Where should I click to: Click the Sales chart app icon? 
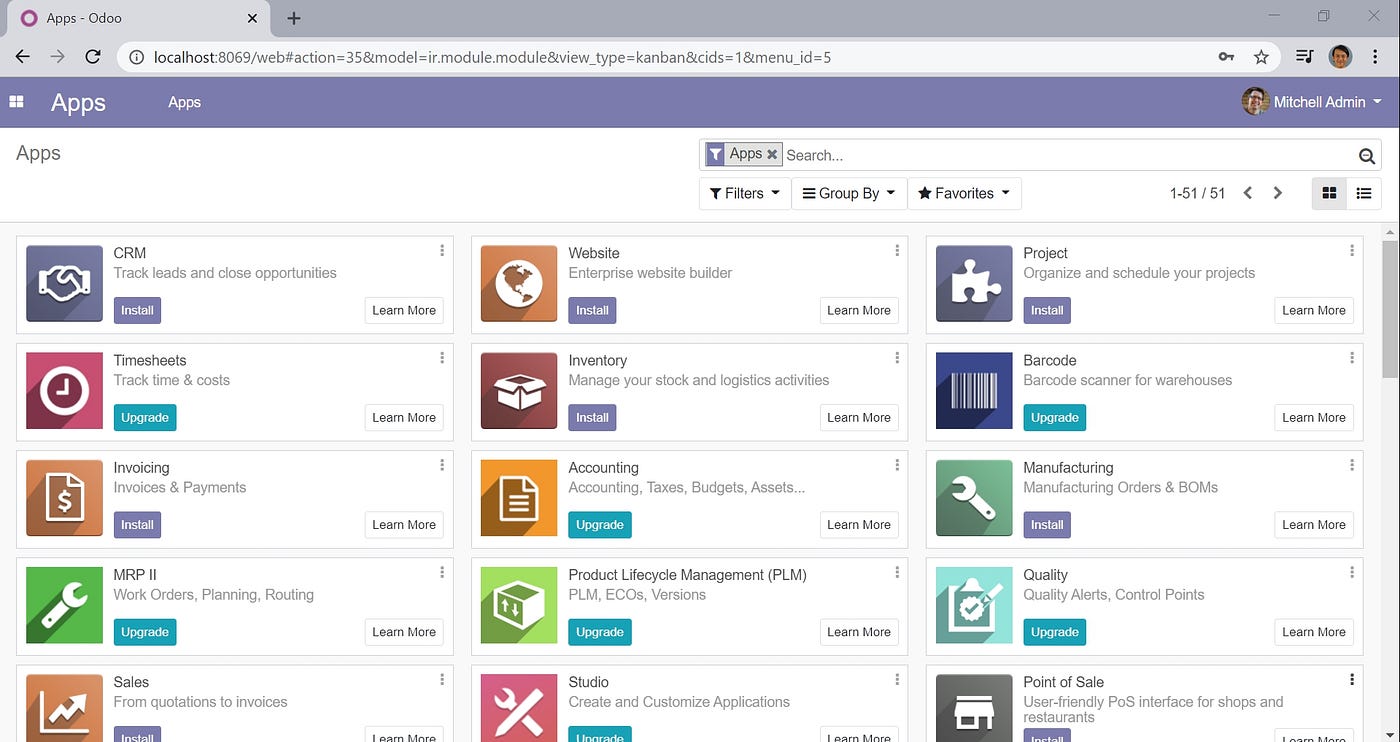64,708
